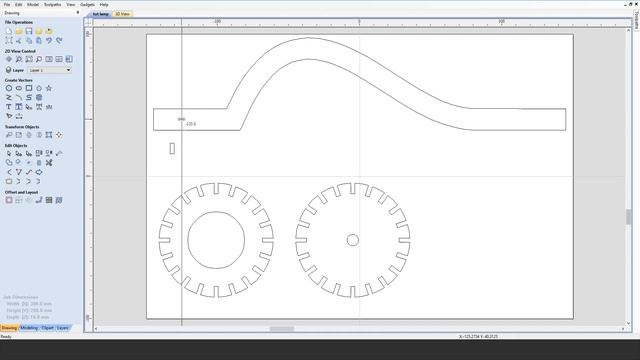The image size is (640, 360).
Task: Select the left gear's inner circle
Action: click(216, 240)
